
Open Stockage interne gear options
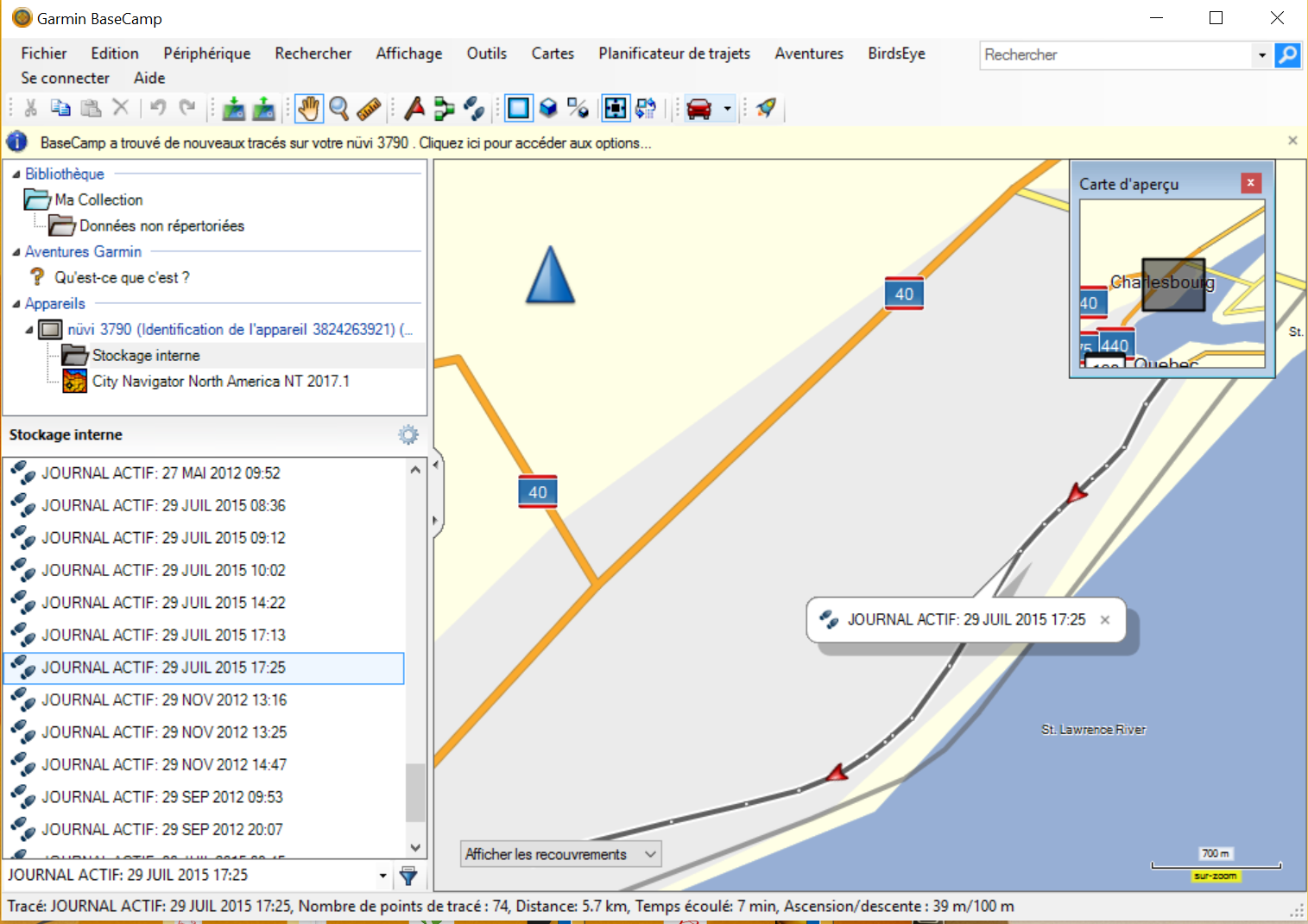[x=408, y=434]
